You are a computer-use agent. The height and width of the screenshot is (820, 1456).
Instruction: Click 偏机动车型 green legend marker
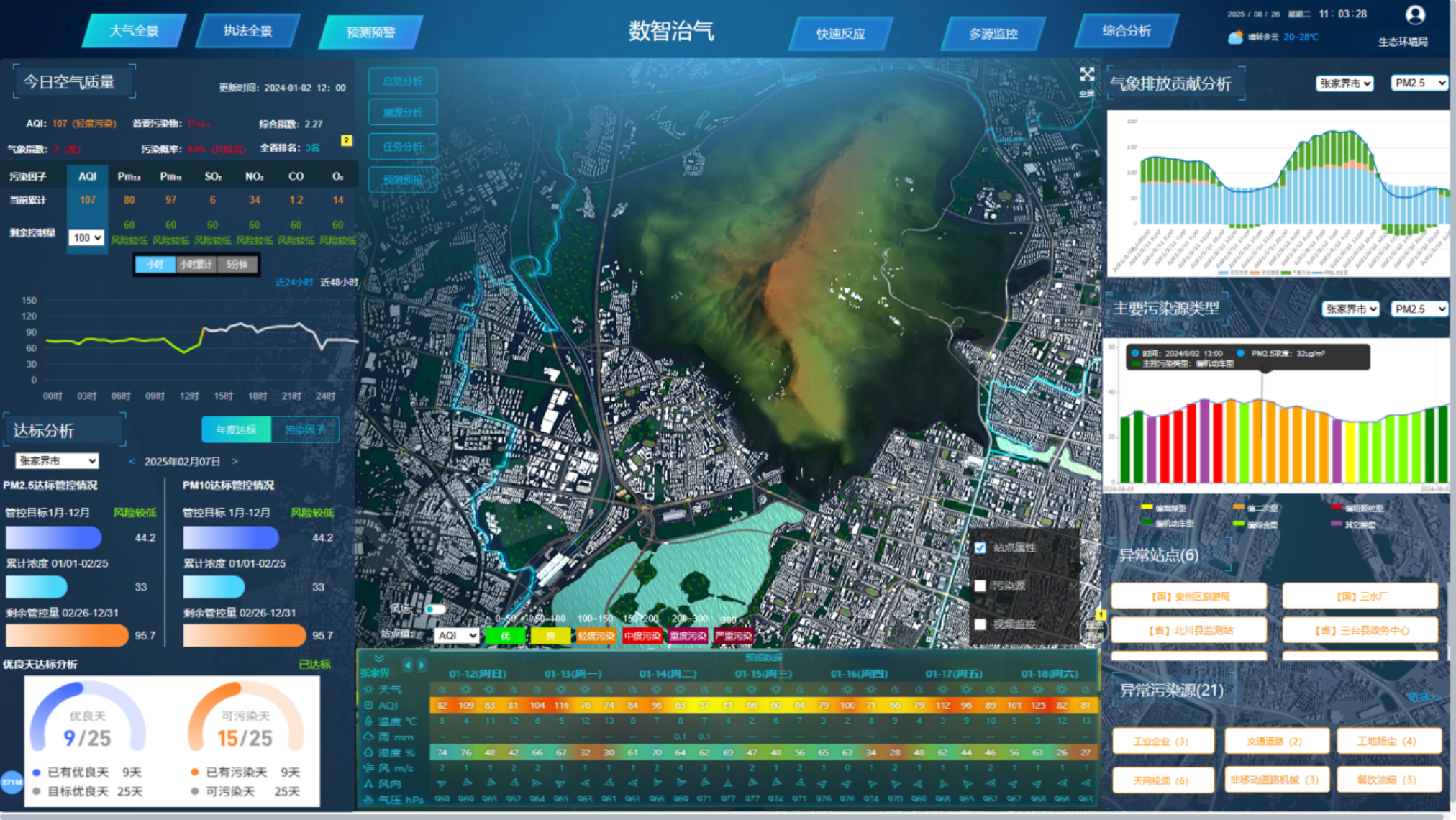click(1147, 523)
